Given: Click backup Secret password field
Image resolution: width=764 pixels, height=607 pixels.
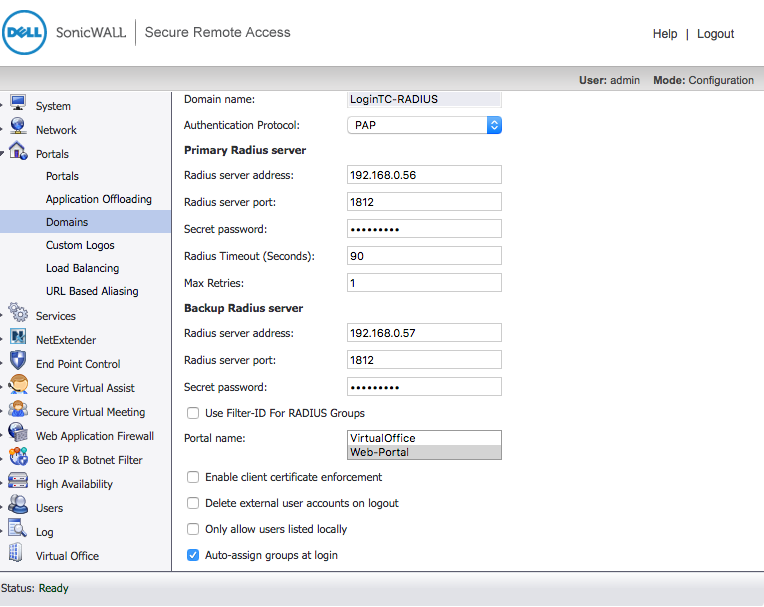Looking at the screenshot, I should point(424,387).
